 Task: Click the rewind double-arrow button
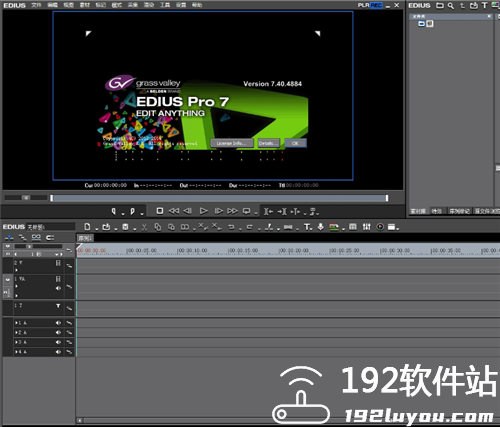pos(174,211)
